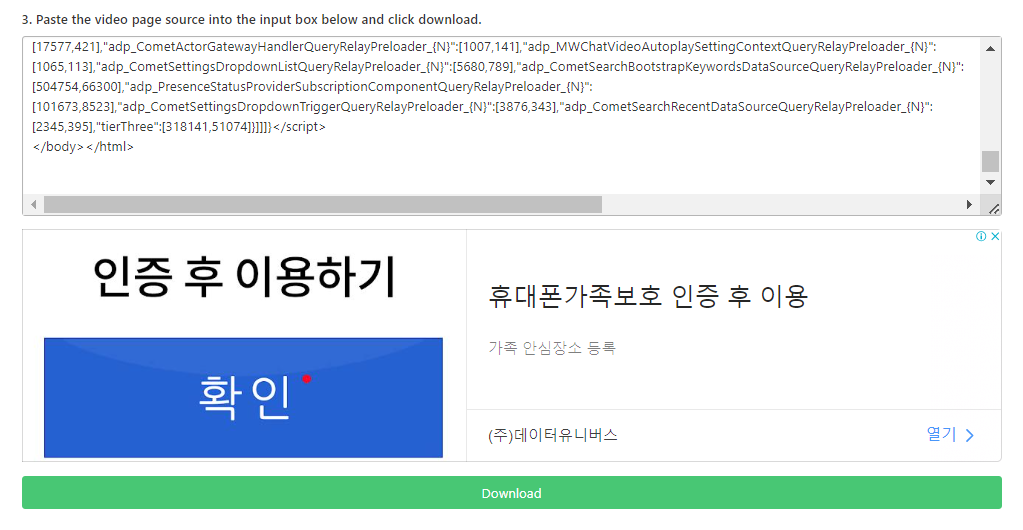Click the ad info (i) icon

tap(981, 236)
